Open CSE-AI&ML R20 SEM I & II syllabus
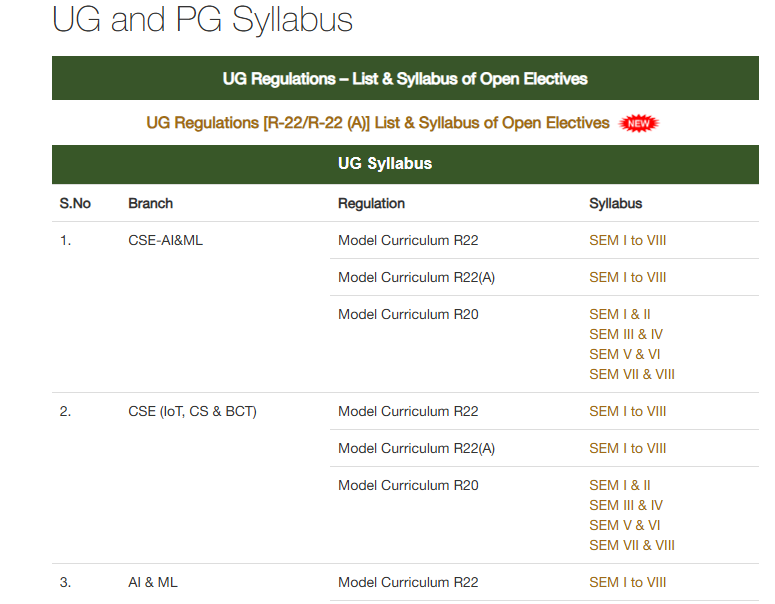The image size is (775, 604). [x=619, y=314]
